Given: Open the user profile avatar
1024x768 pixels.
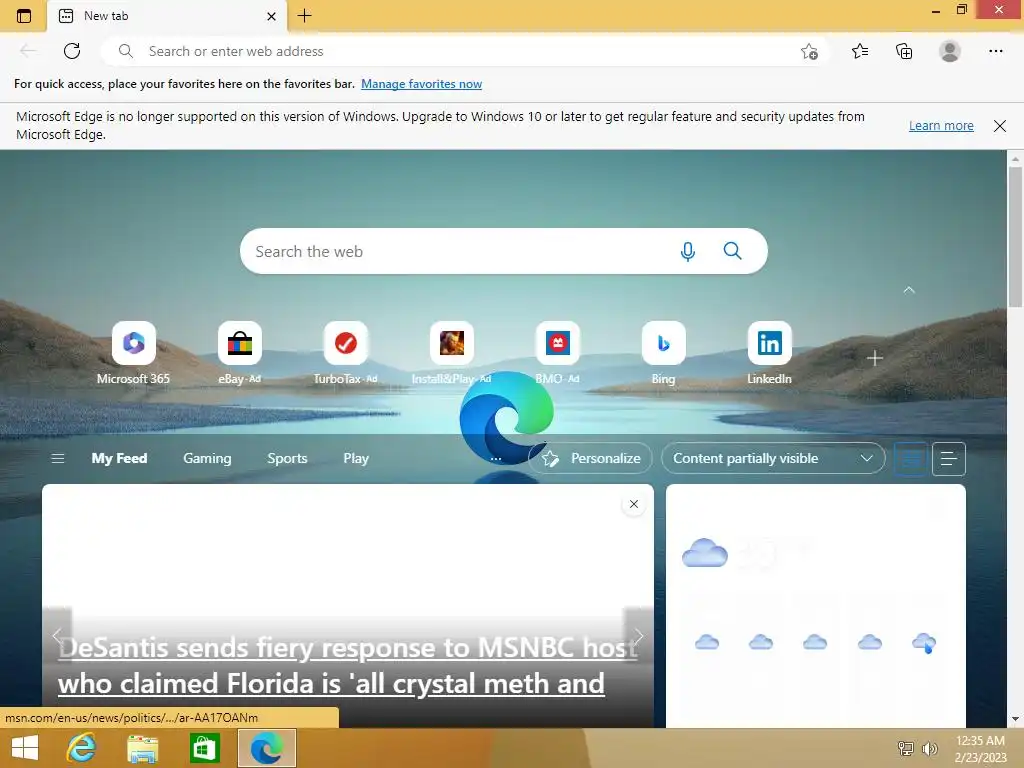Looking at the screenshot, I should click(950, 51).
